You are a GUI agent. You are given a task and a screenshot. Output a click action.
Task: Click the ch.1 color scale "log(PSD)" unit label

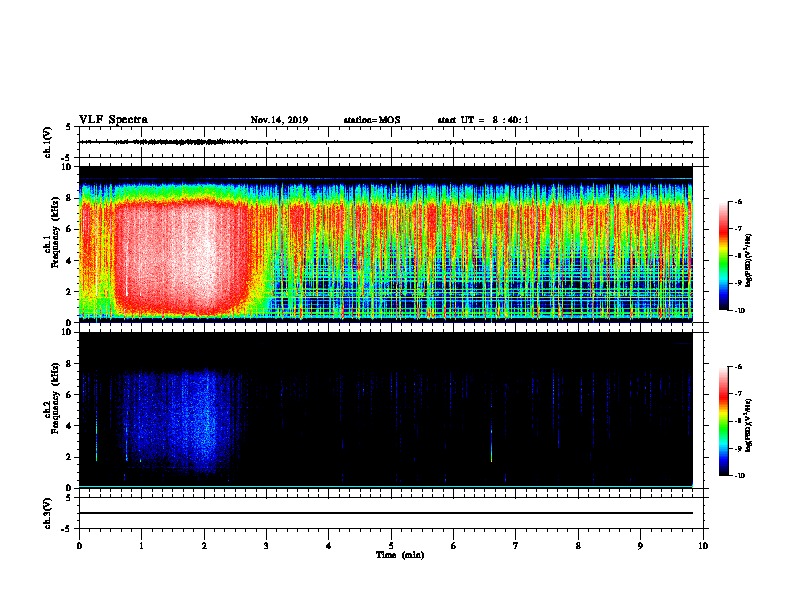pyautogui.click(x=749, y=260)
